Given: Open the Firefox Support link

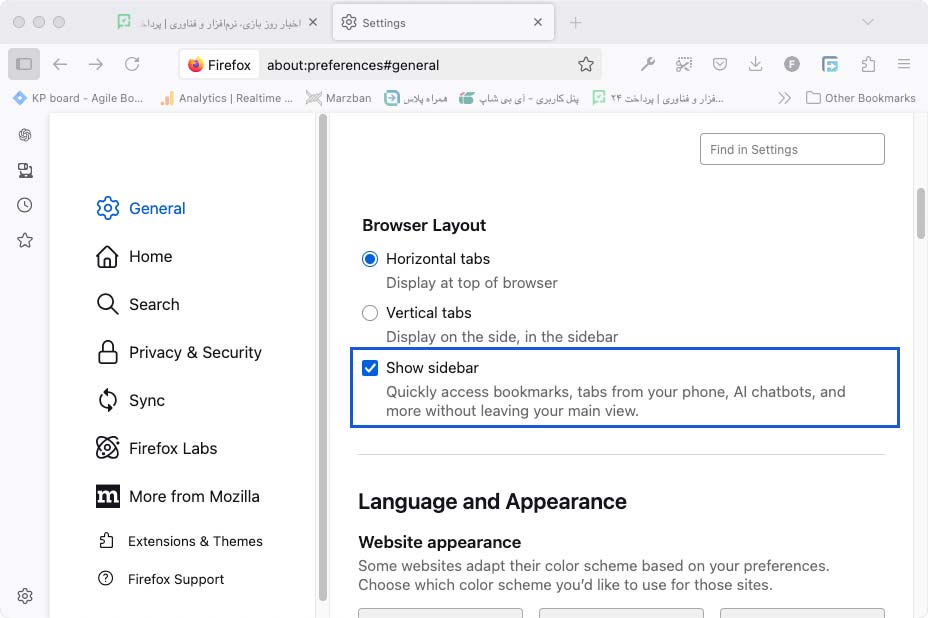Looking at the screenshot, I should click(x=176, y=579).
